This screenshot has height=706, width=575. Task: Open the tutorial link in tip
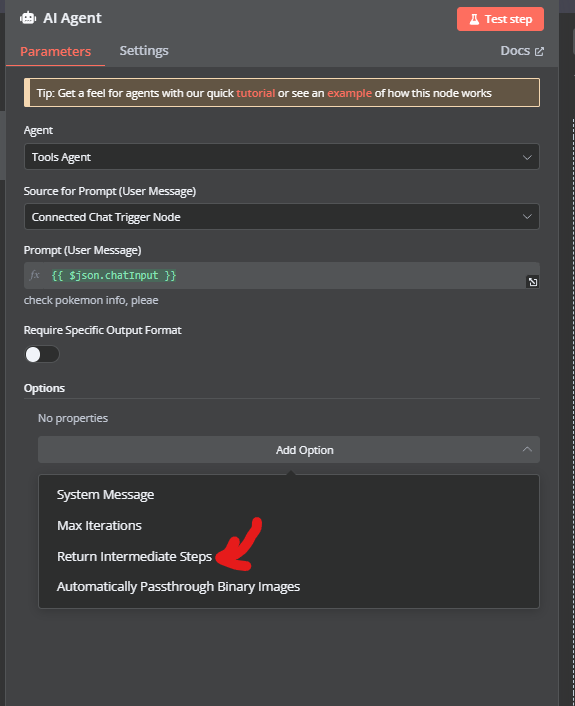pos(255,93)
